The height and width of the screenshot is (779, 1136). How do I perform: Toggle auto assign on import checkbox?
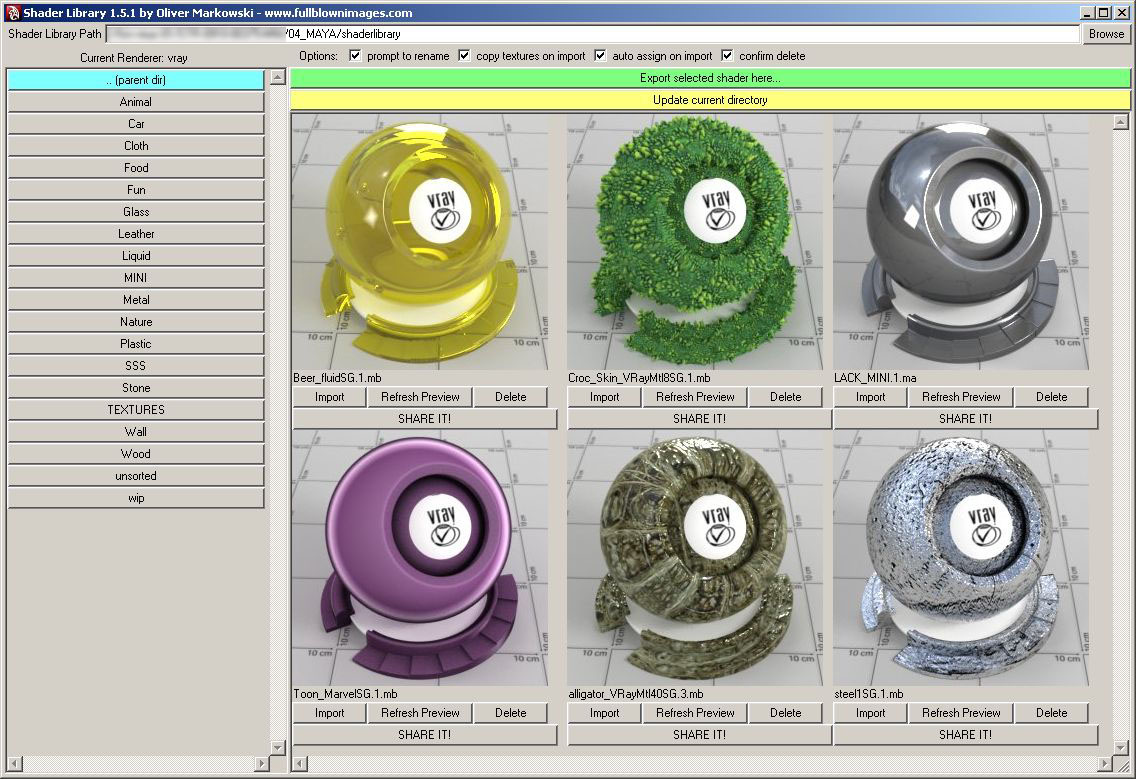coord(601,56)
